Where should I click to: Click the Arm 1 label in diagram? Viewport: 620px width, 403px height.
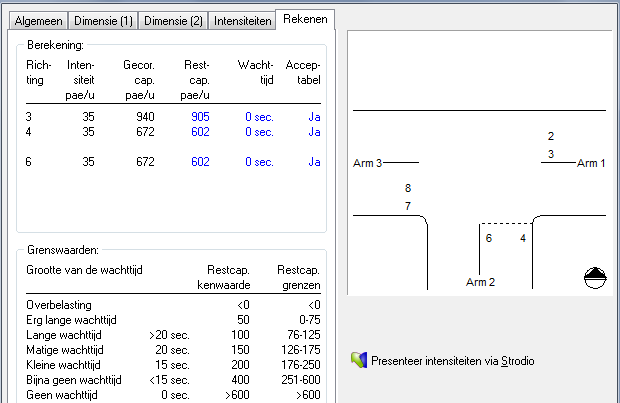591,163
